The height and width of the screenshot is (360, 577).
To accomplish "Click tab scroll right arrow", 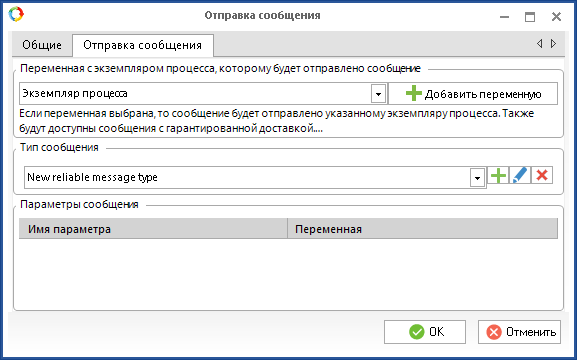I will tap(553, 43).
